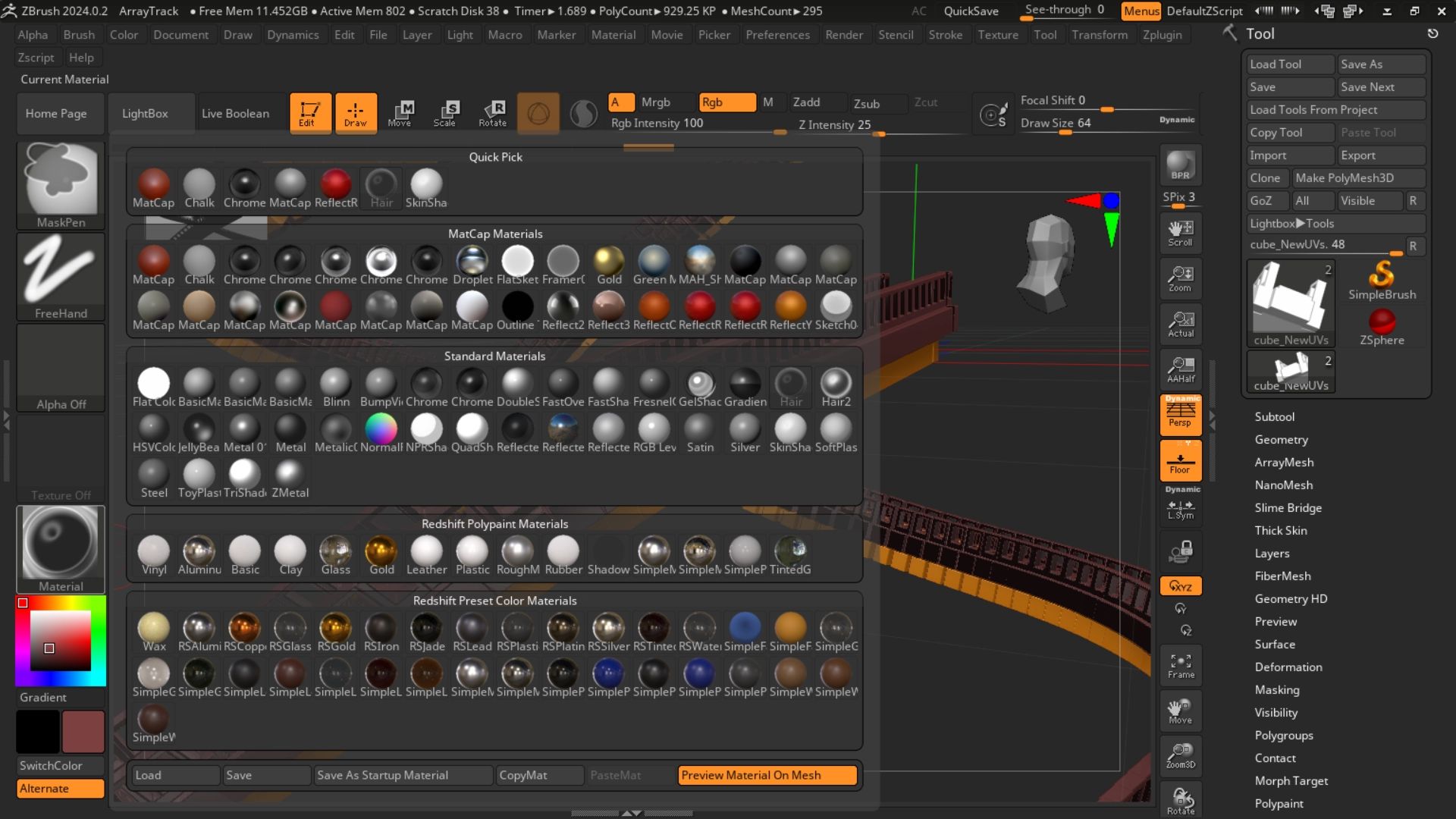1456x819 pixels.
Task: Click the Frame view icon
Action: [x=1180, y=665]
